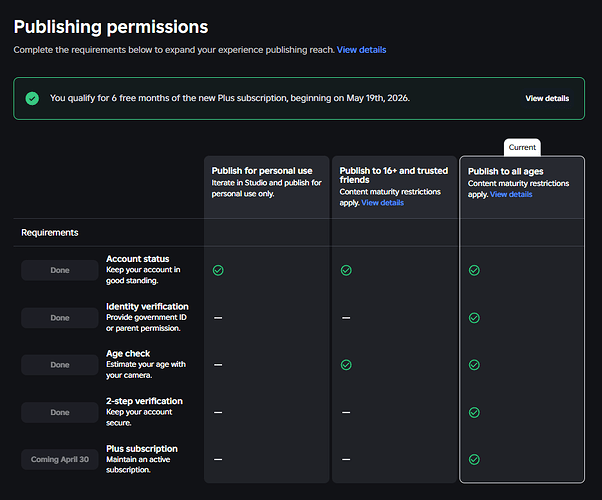Click Account status checkmark under 16+ column
The image size is (602, 500).
point(346,270)
